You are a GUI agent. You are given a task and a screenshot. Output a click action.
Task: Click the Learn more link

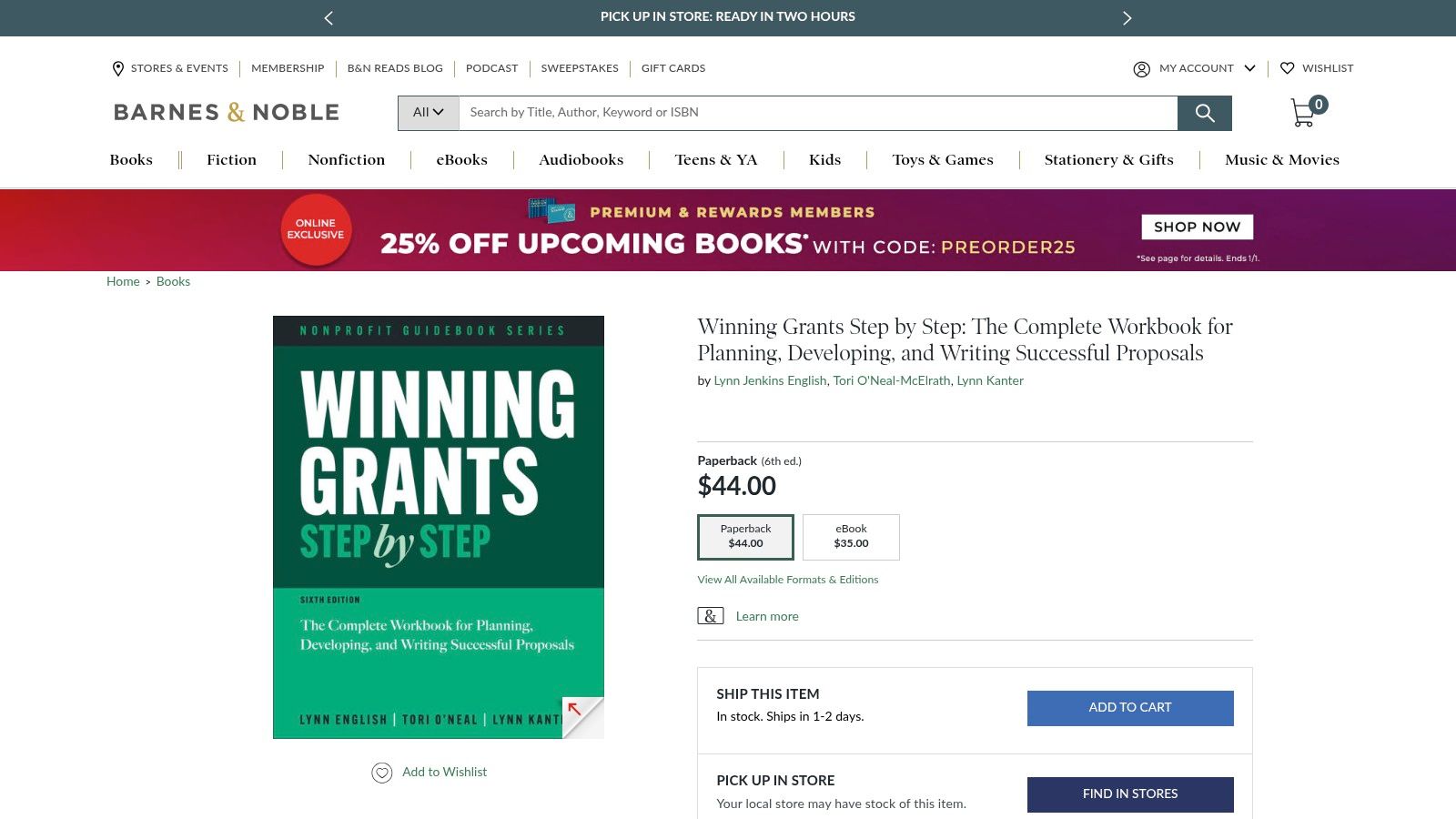pos(767,617)
